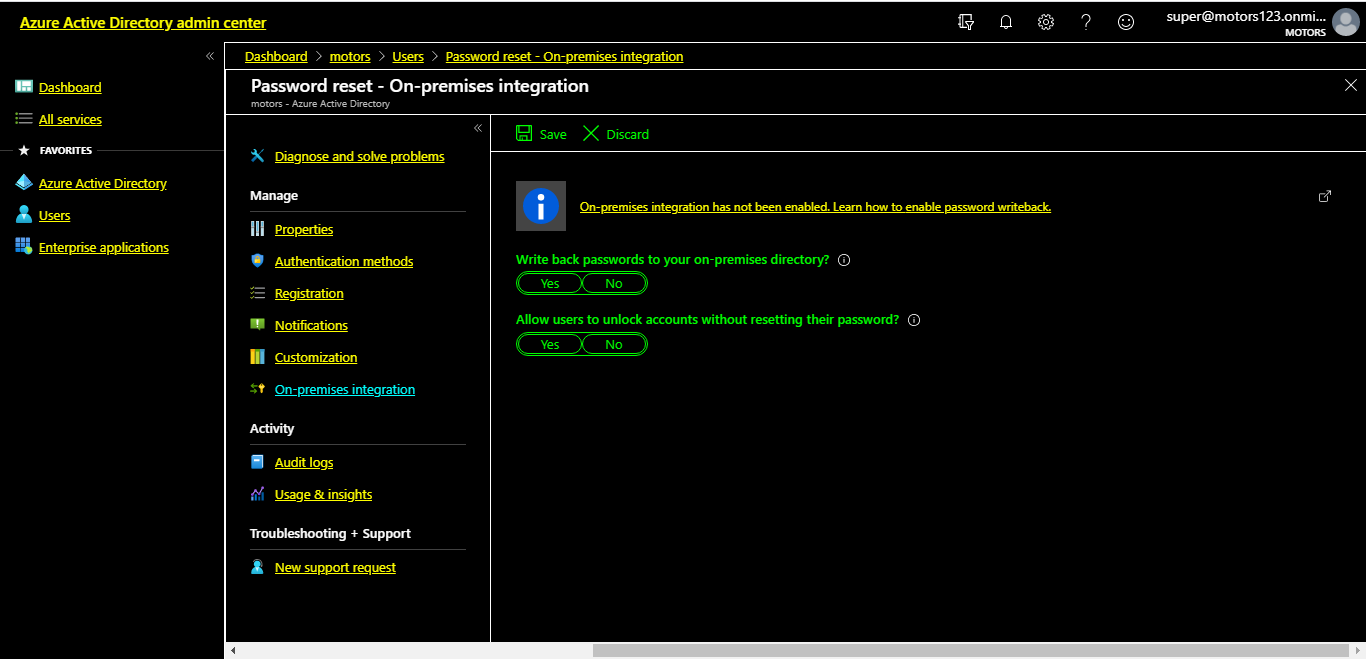Click the blue info icon banner

[541, 206]
